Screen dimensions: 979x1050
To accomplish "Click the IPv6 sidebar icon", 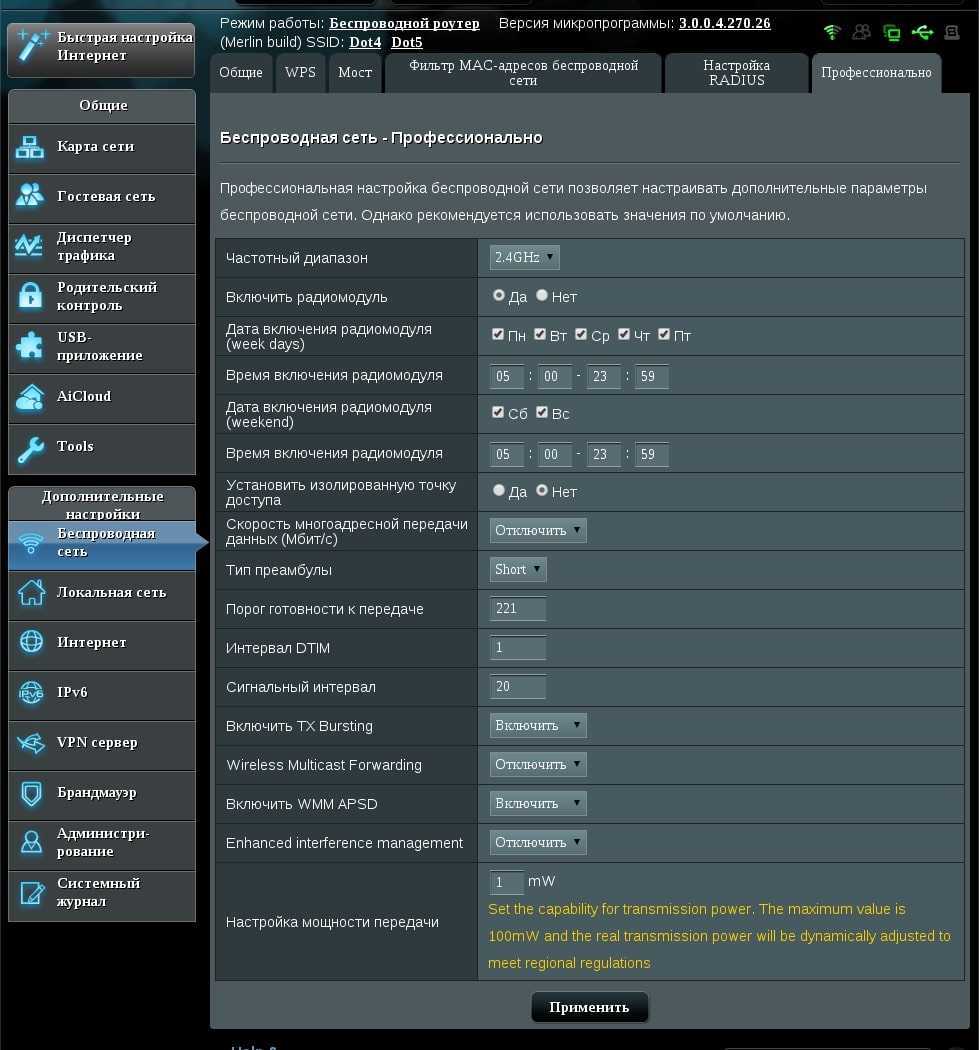I will pos(31,694).
